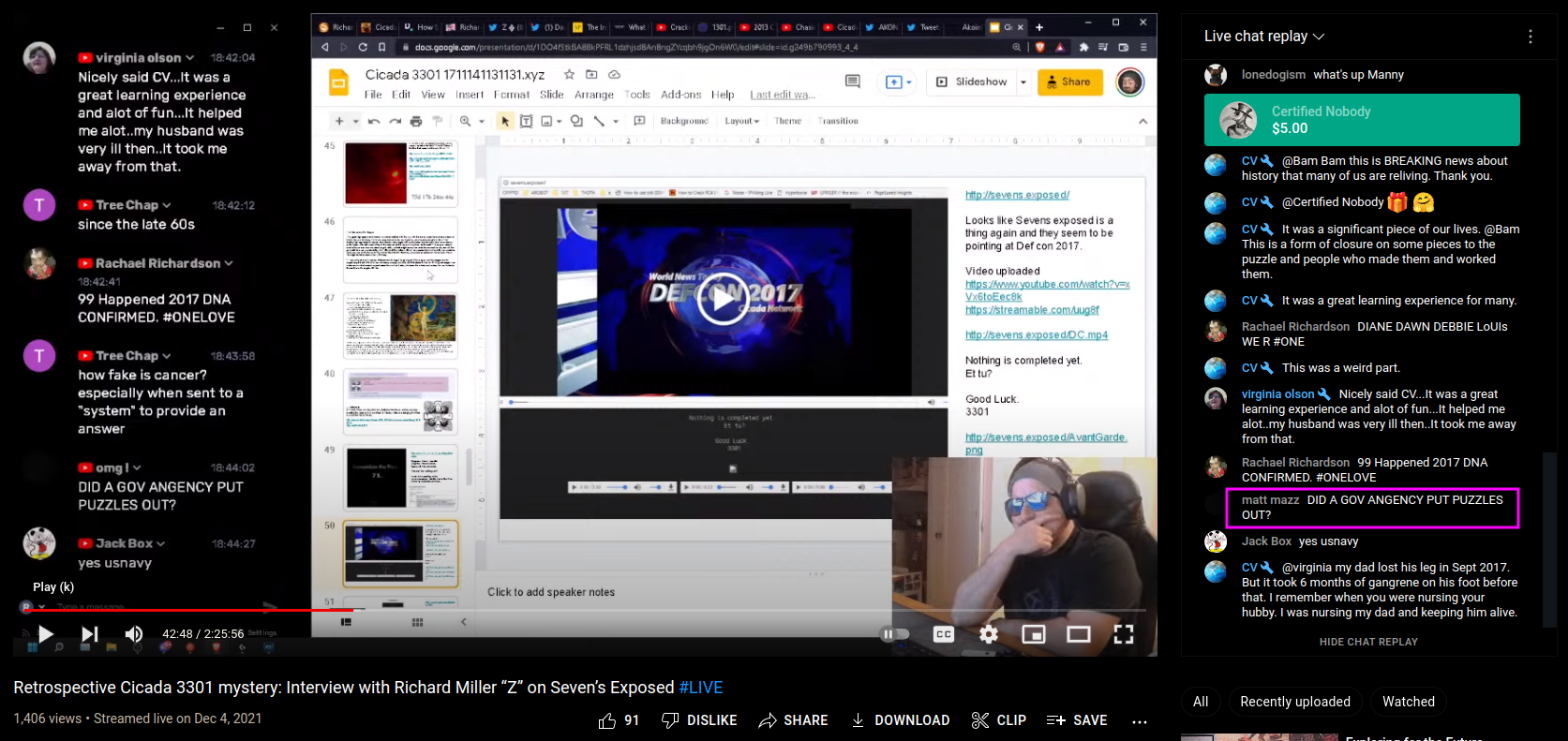Expand the Live chat replay dropdown

1264,37
